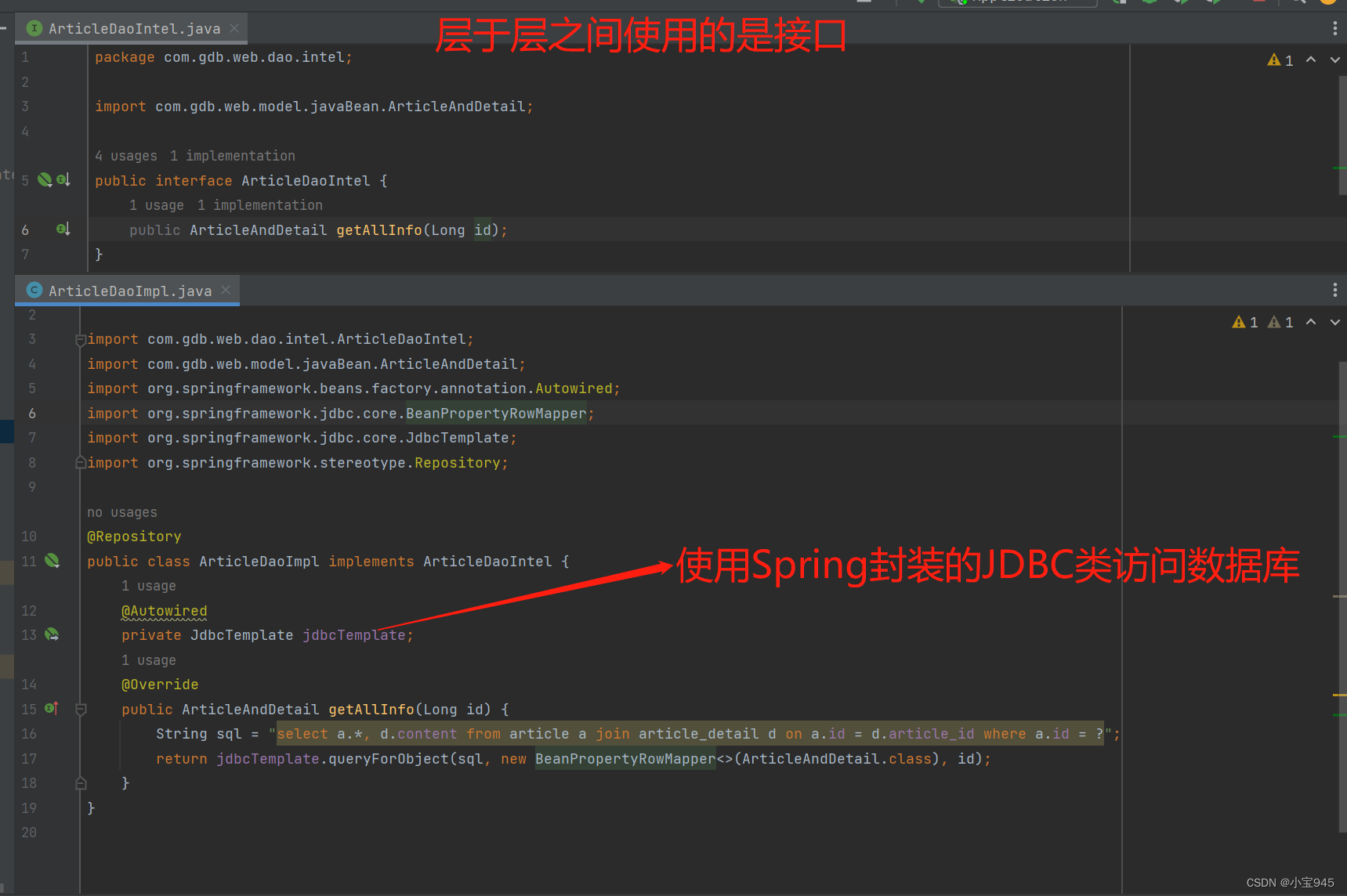
Task: Open the three-dot tab options for ArticleDaoIntel editor
Action: (x=1335, y=28)
